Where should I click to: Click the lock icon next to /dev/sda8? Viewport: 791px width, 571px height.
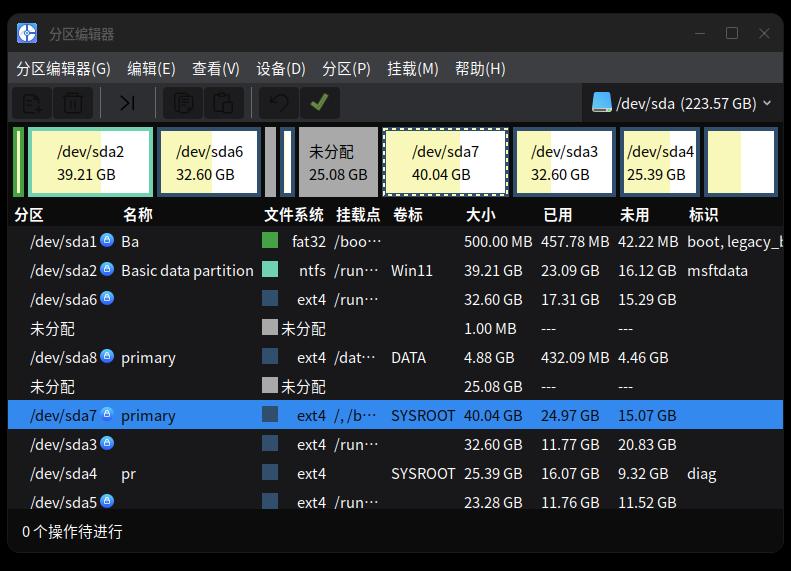[x=106, y=356]
